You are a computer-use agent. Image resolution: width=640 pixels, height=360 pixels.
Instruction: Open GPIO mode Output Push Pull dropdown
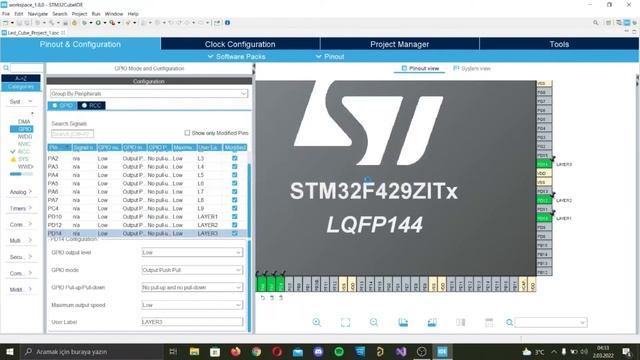click(192, 270)
